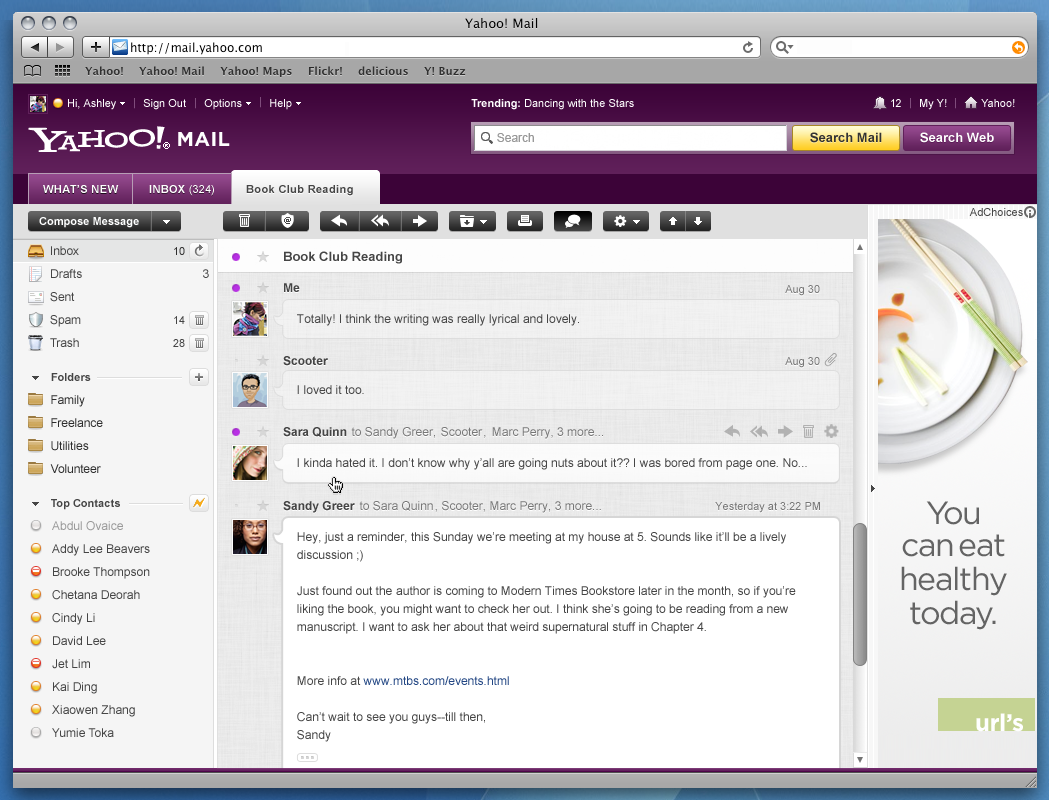Viewport: 1049px width, 800px height.
Task: Open My Y! link
Action: point(933,103)
